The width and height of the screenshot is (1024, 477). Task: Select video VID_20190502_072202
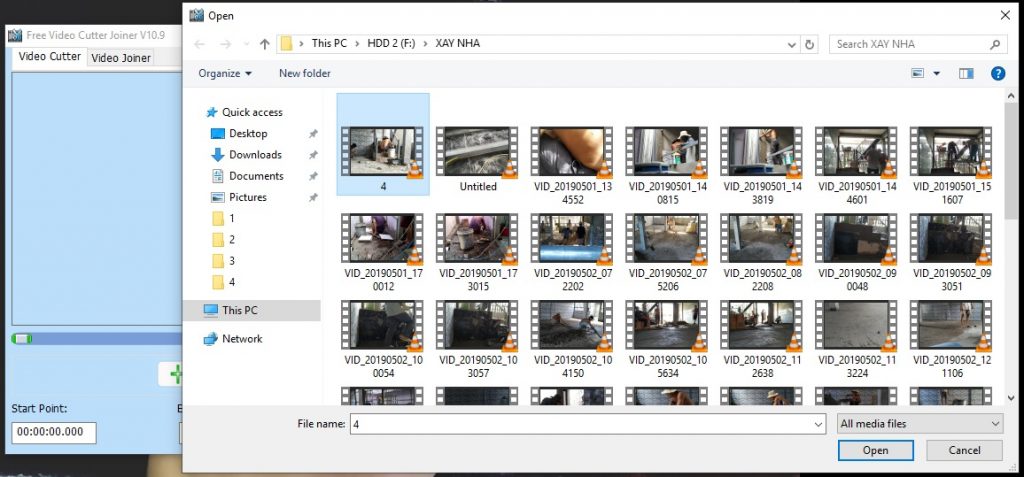[x=572, y=253]
